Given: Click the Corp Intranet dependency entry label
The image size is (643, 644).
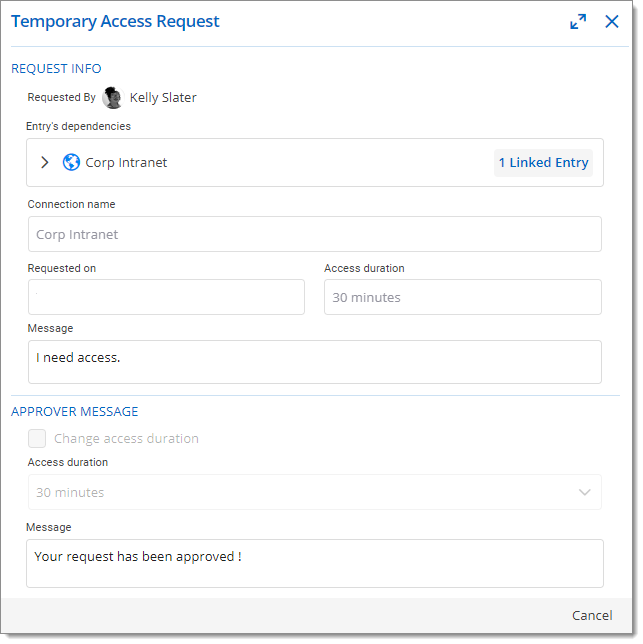Looking at the screenshot, I should click(126, 163).
